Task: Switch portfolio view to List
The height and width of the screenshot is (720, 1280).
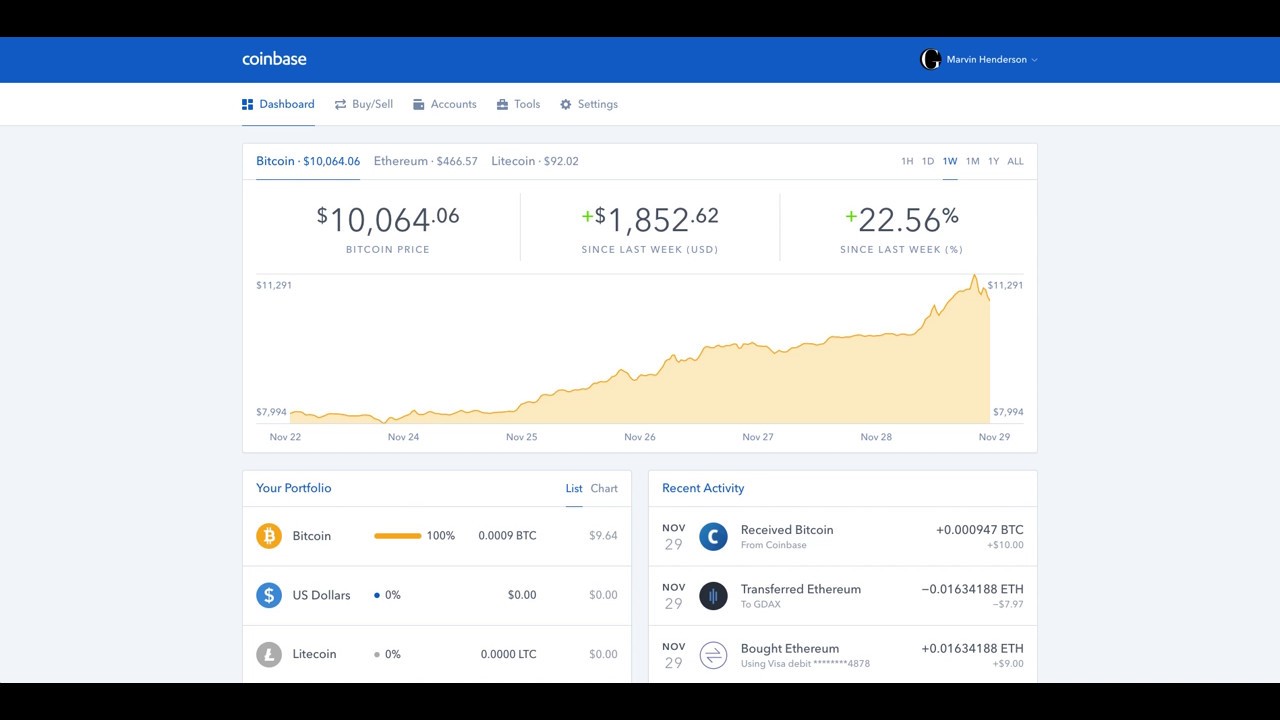Action: 574,488
